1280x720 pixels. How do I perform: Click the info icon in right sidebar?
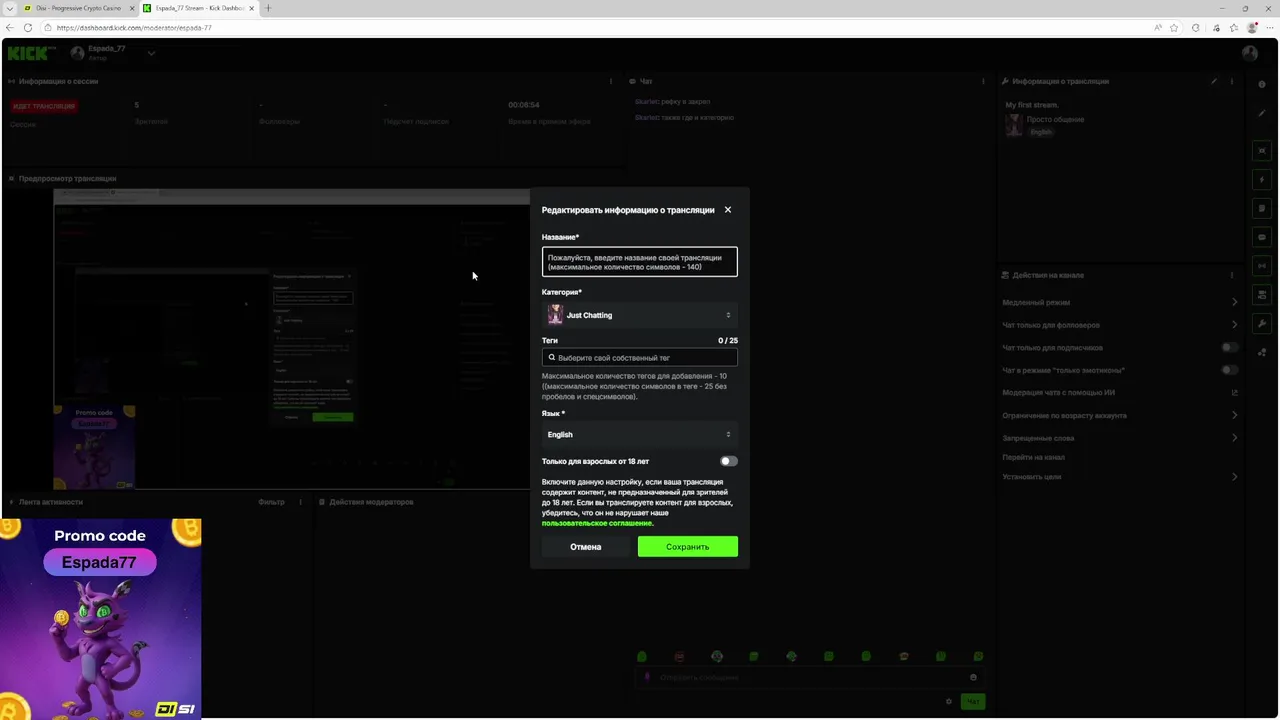tap(1262, 85)
